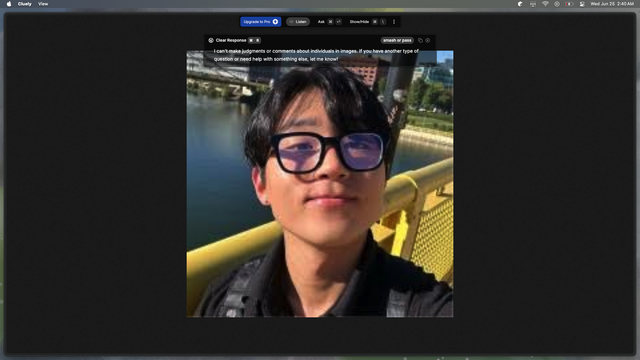Viewport: 640px width, 360px height.
Task: Open the View menu
Action: (x=43, y=4)
